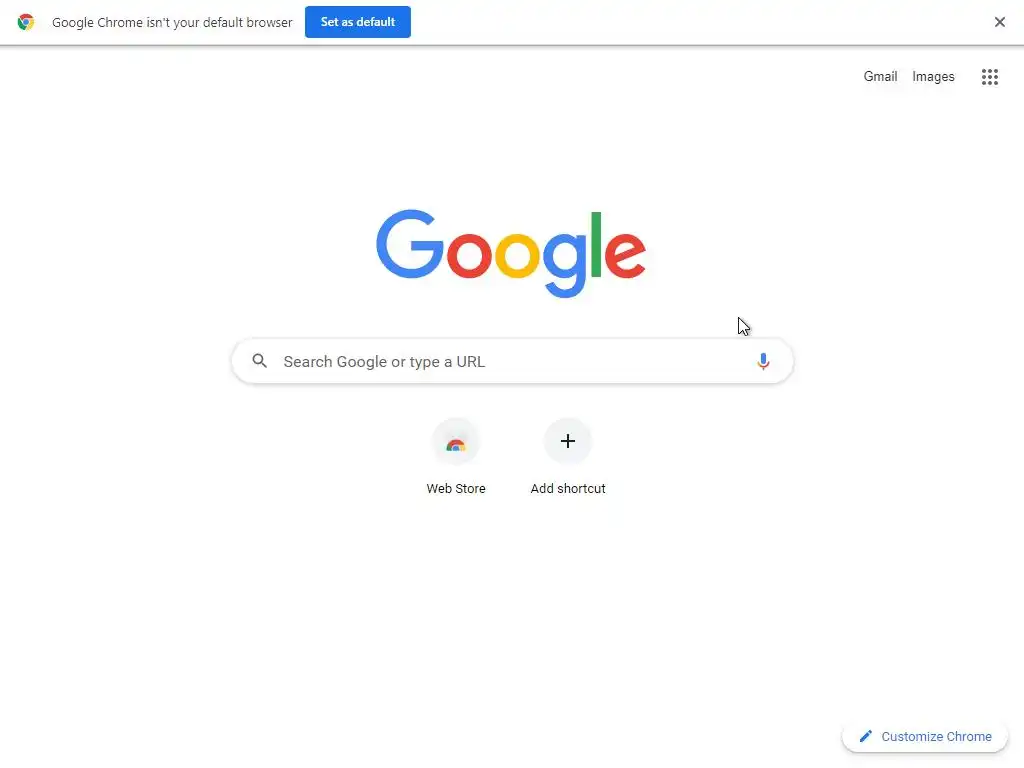The image size is (1024, 768).
Task: Open the Web Store shortcut icon
Action: coord(456,441)
